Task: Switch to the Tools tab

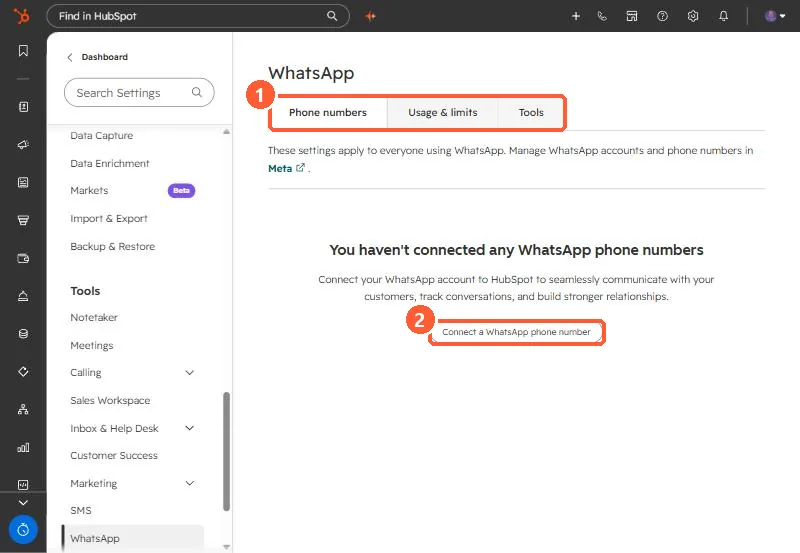Action: (x=531, y=112)
